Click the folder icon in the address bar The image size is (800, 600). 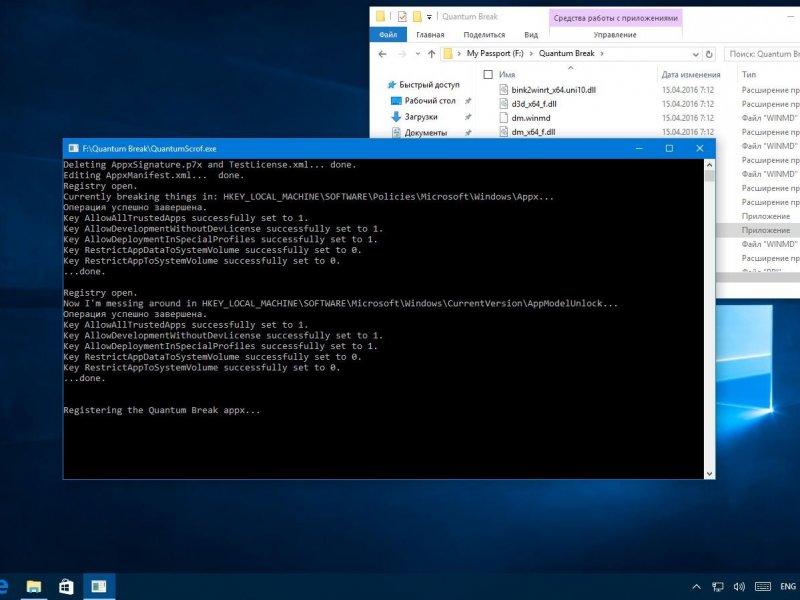click(x=448, y=54)
